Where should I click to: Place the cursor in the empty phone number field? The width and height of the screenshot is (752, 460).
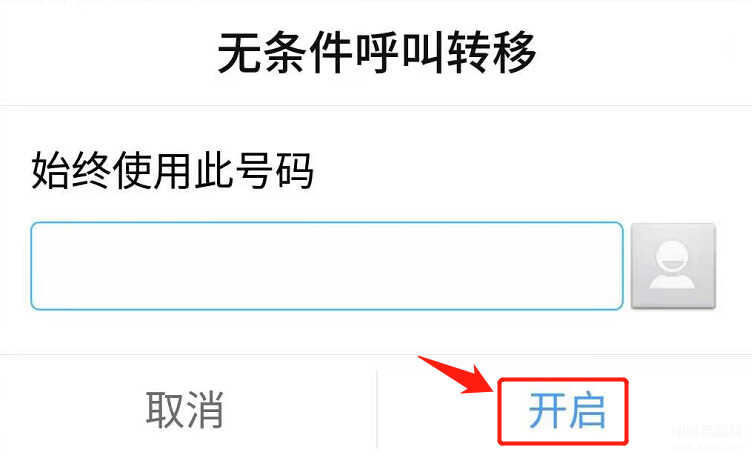327,266
